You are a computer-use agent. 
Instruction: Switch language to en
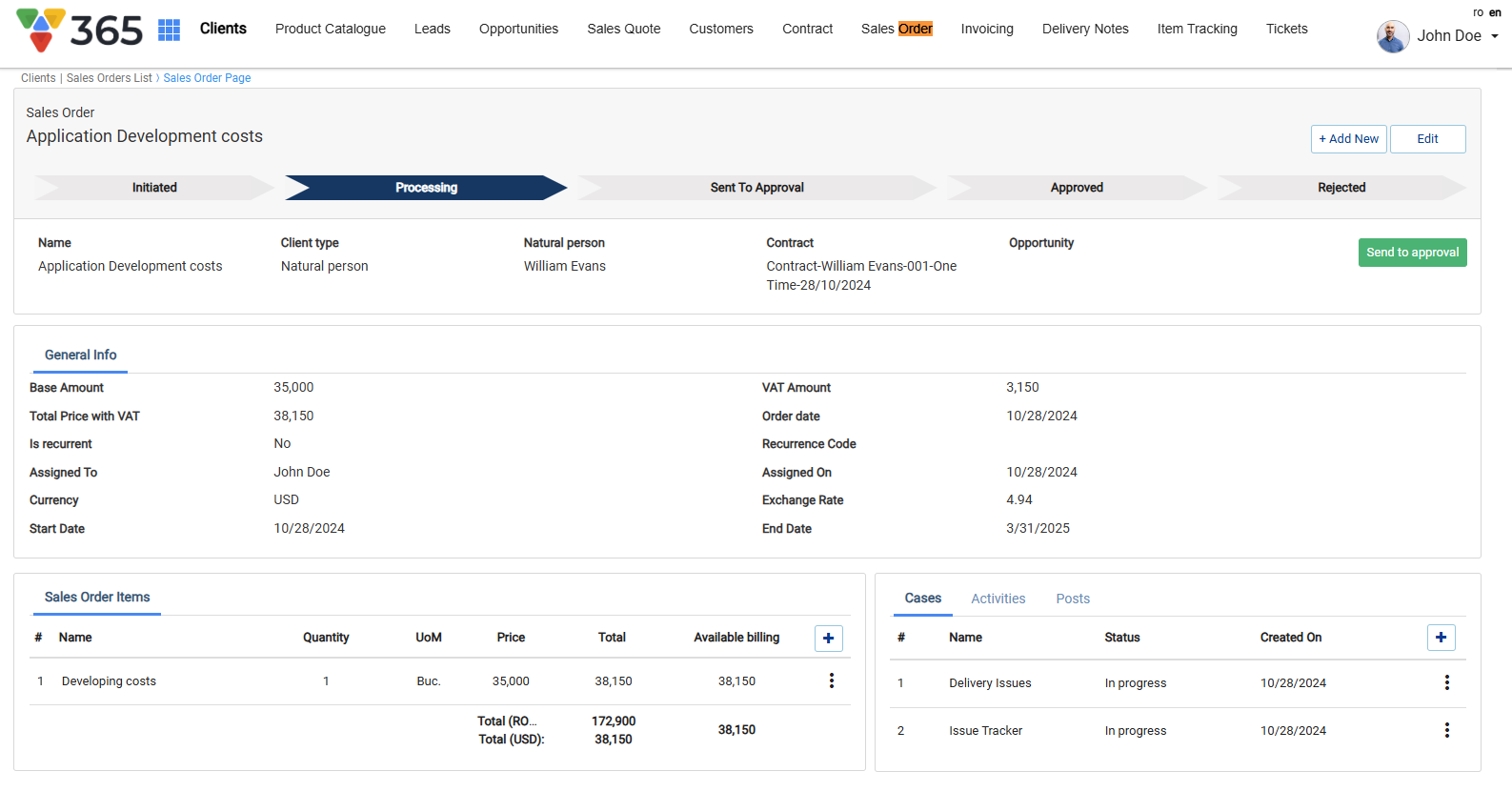[x=1495, y=12]
